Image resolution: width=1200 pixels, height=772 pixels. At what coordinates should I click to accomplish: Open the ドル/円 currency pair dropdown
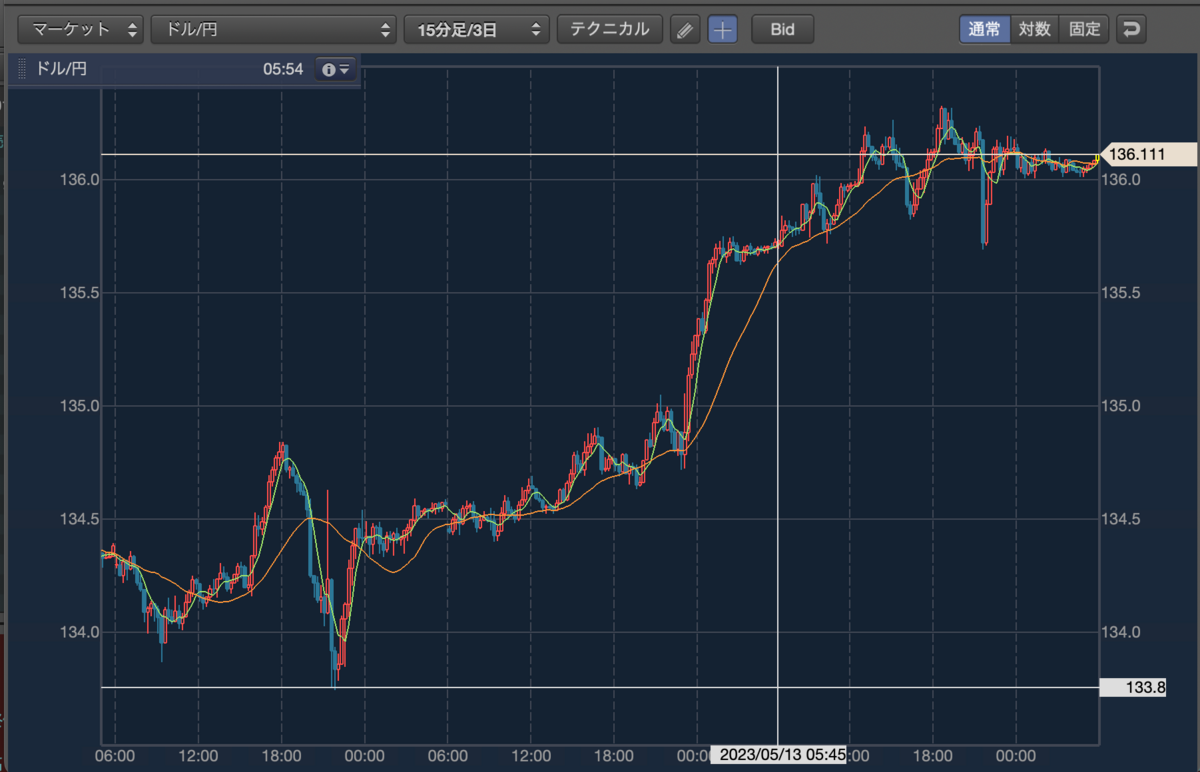(274, 29)
